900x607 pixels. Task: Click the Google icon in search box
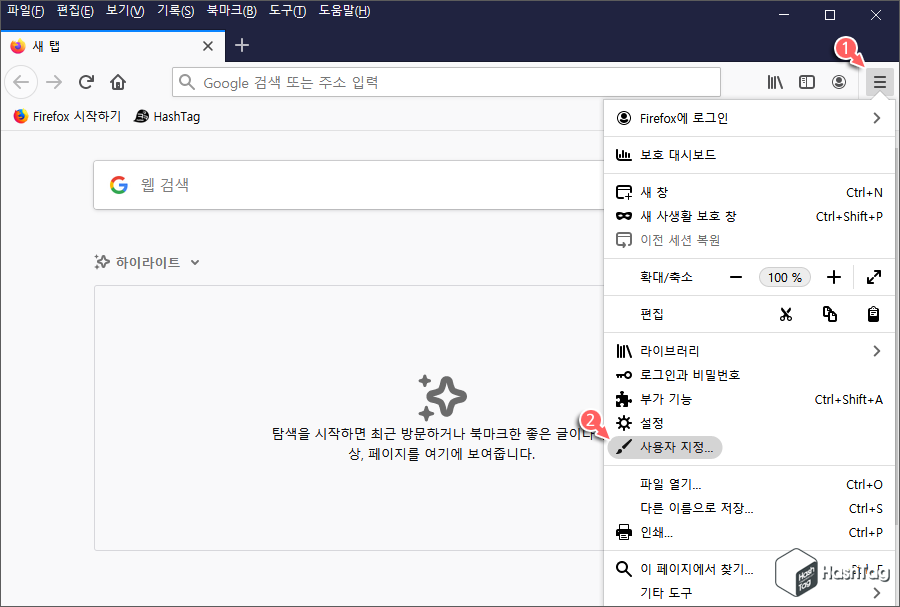pos(119,184)
